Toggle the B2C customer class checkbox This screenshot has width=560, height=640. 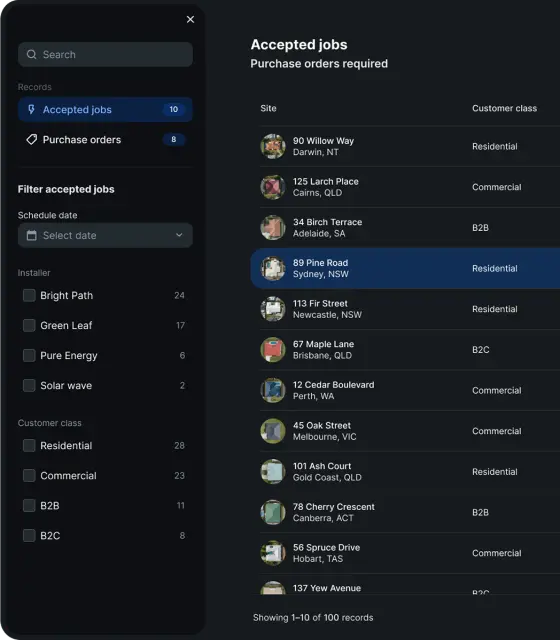29,536
